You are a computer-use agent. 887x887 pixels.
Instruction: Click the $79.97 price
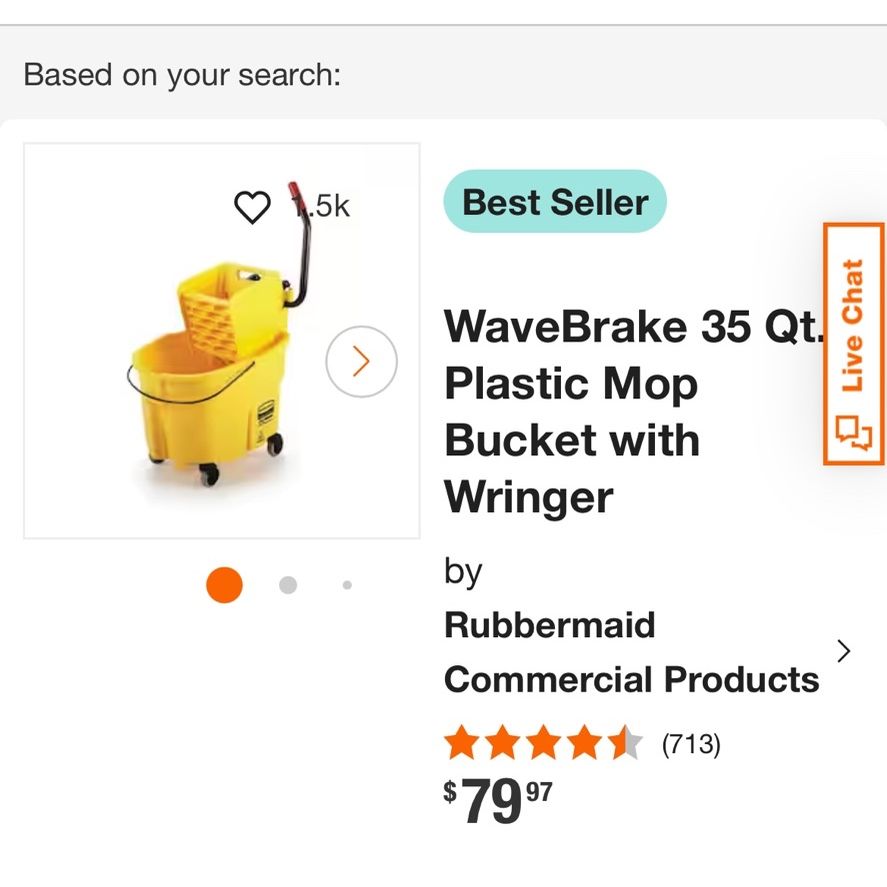[498, 800]
